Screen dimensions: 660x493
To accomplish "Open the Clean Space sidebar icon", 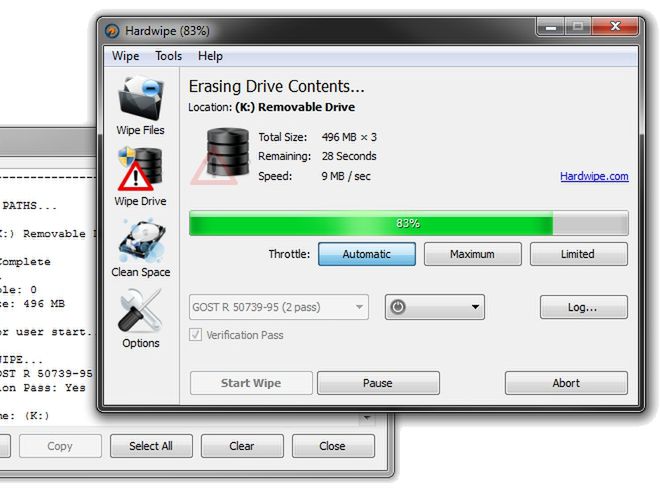I will [141, 240].
